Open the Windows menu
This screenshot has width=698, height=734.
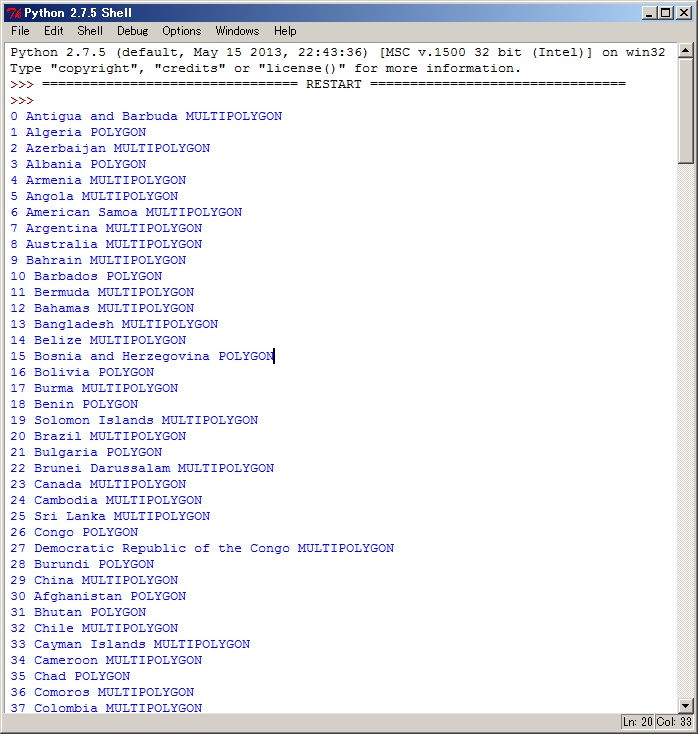(237, 31)
